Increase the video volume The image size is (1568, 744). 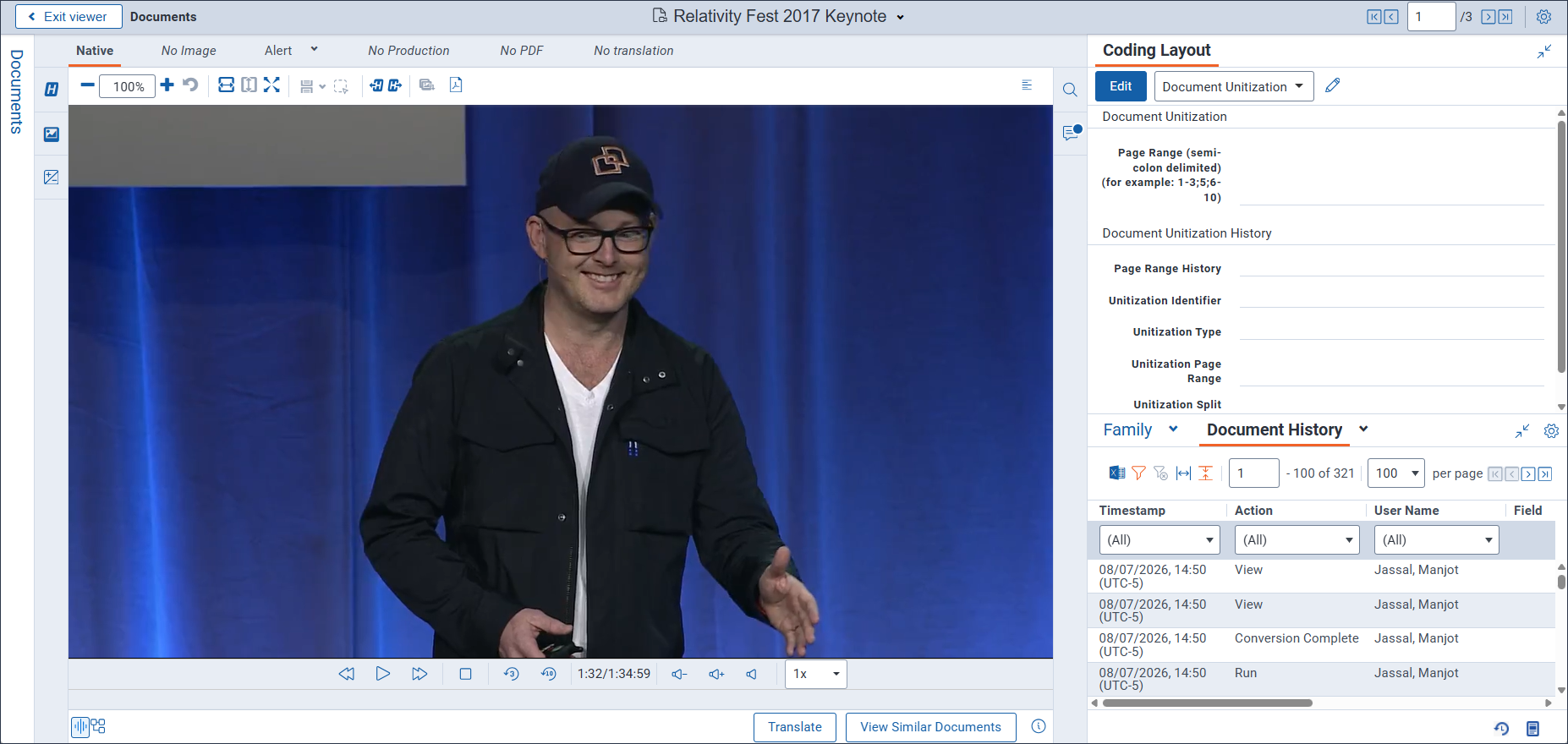coord(716,674)
